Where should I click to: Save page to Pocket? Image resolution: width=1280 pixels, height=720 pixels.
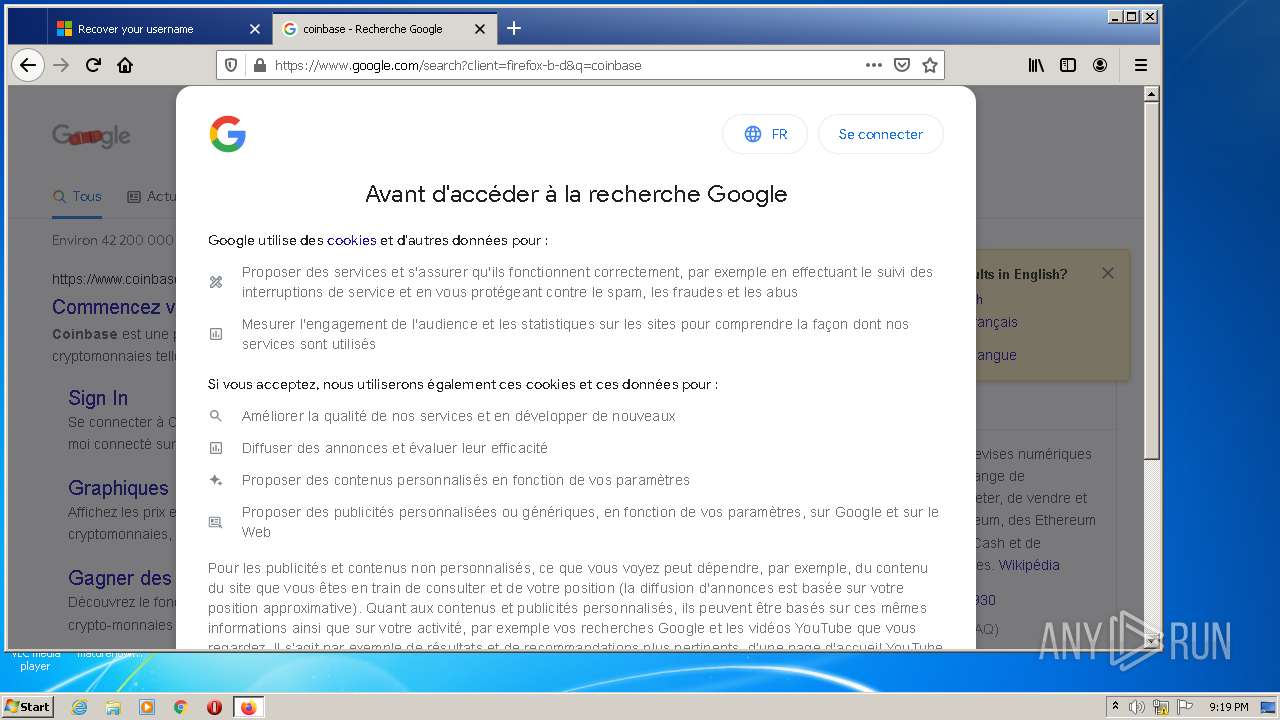click(x=902, y=65)
